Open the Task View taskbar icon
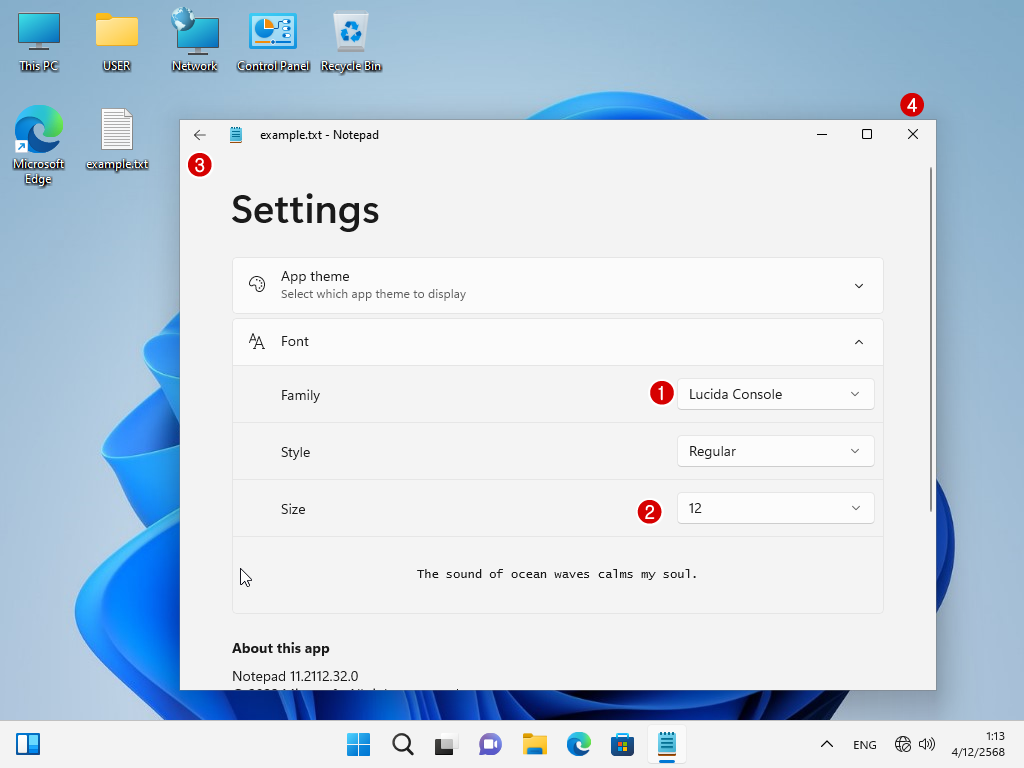This screenshot has width=1024, height=768. coord(446,744)
